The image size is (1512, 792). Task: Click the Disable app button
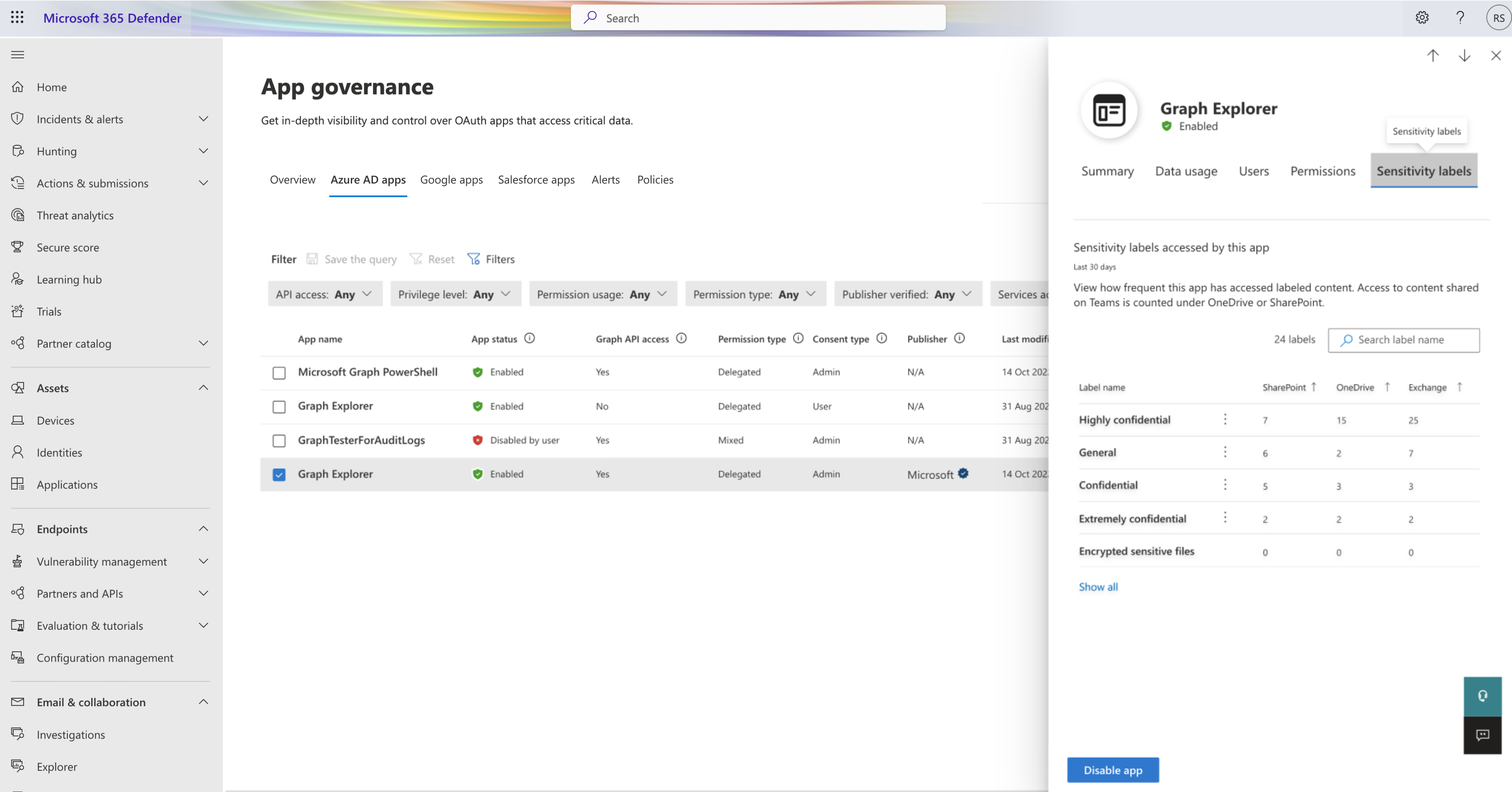pyautogui.click(x=1113, y=770)
